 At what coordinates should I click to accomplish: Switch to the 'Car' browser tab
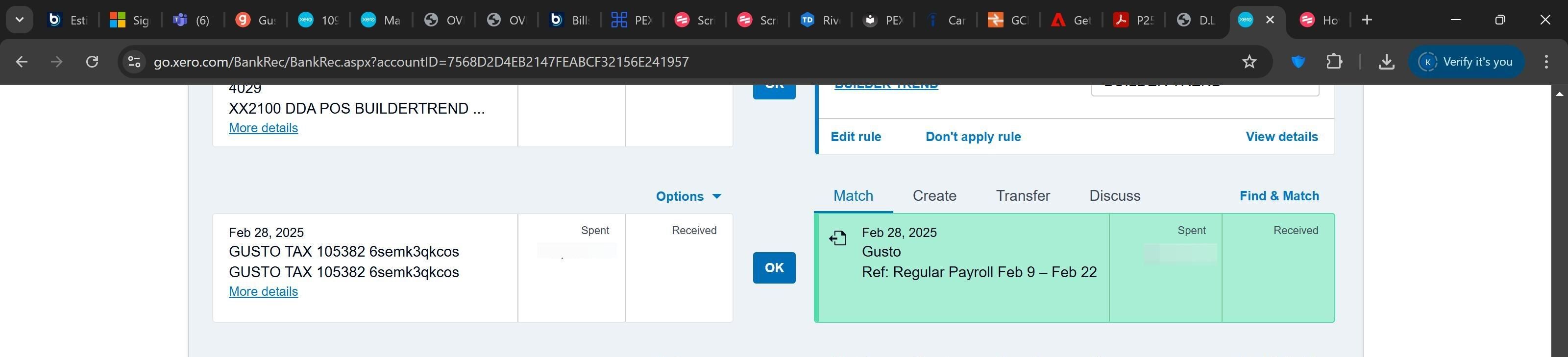tap(945, 20)
